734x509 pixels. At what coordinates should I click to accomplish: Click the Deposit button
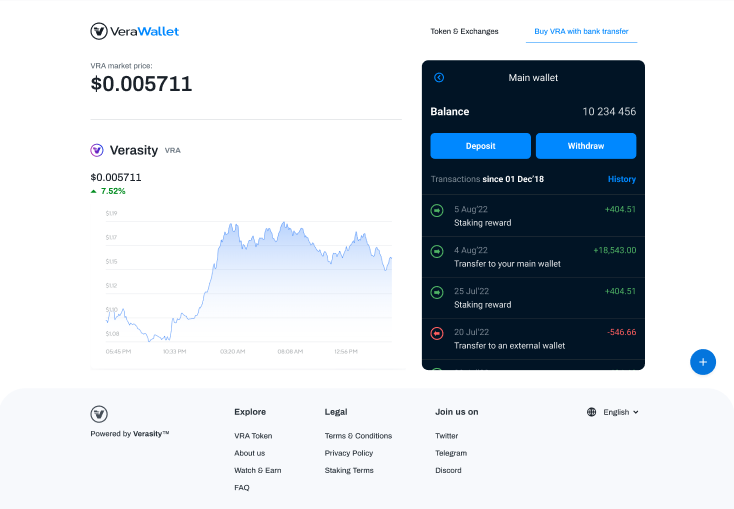(480, 146)
